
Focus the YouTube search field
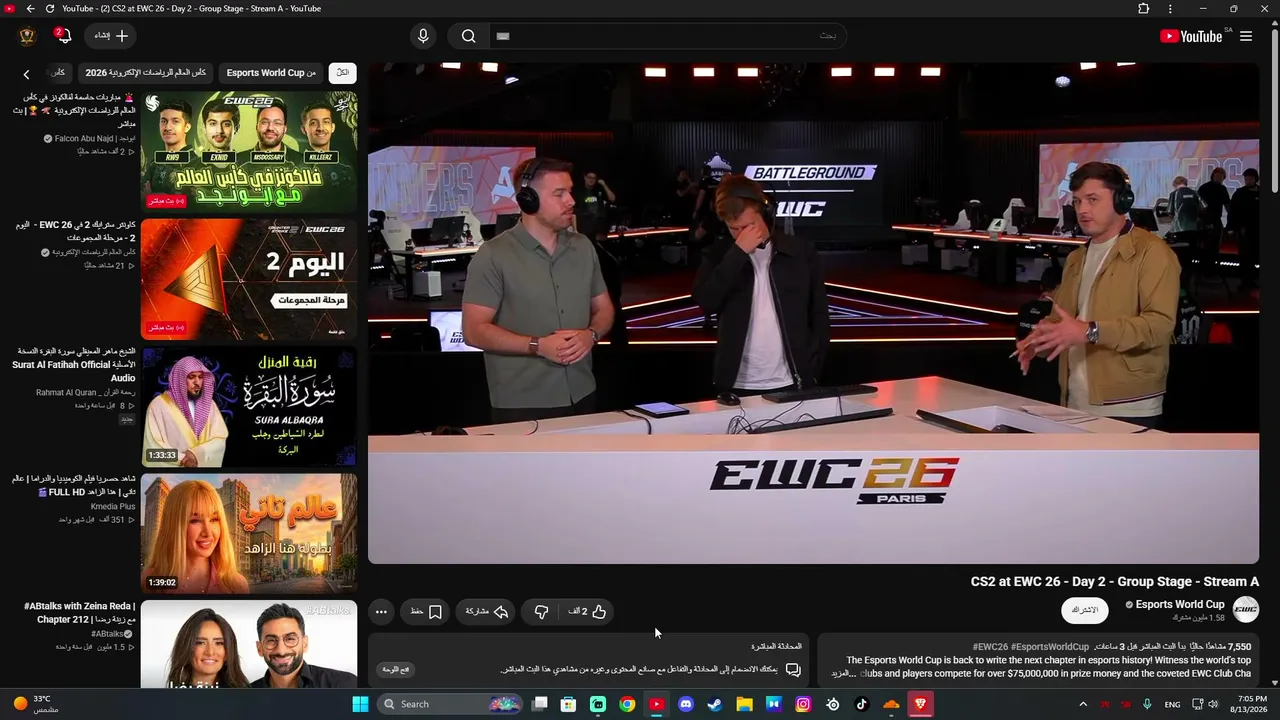tap(667, 36)
